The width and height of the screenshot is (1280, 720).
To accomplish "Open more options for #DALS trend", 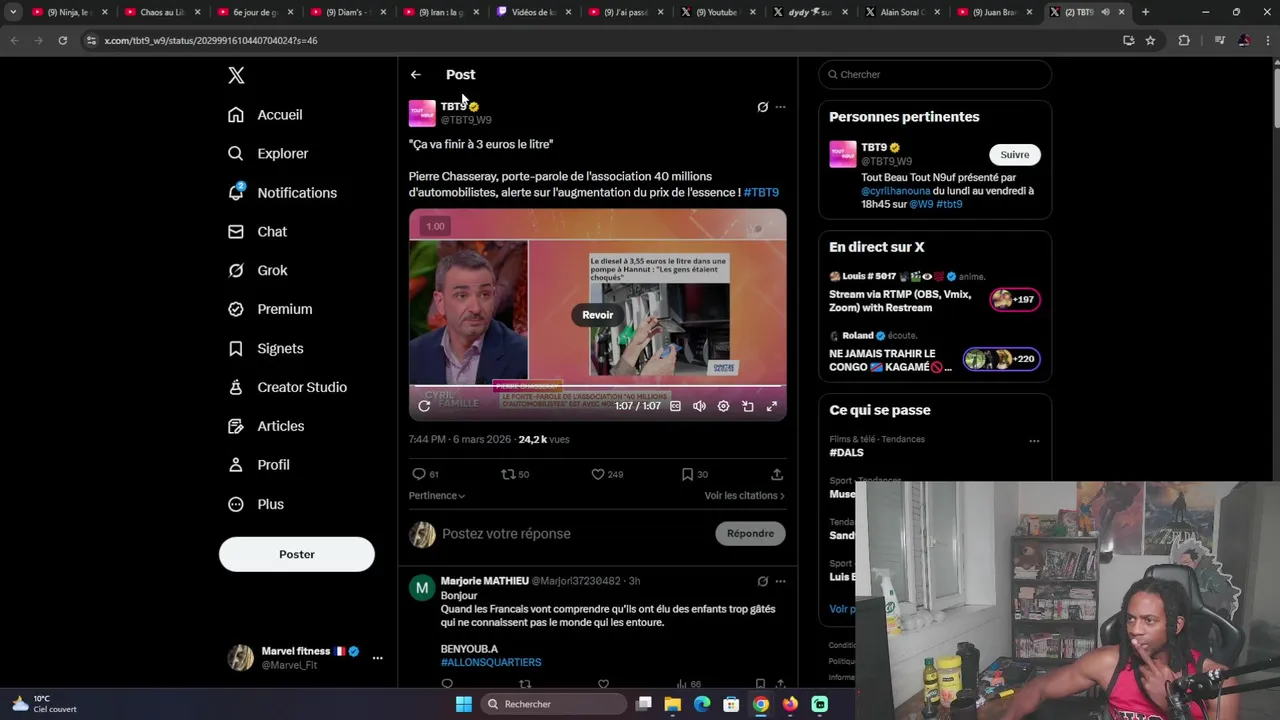I will pyautogui.click(x=1034, y=441).
